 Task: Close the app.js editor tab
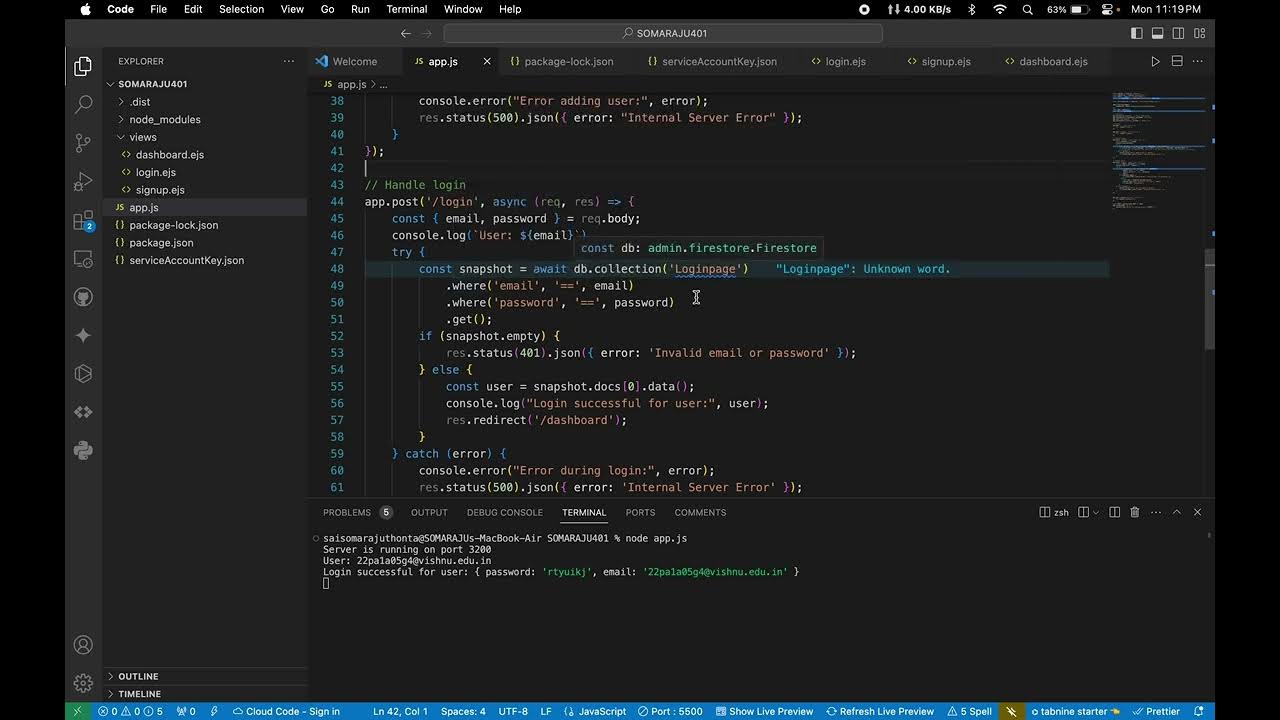pyautogui.click(x=487, y=61)
